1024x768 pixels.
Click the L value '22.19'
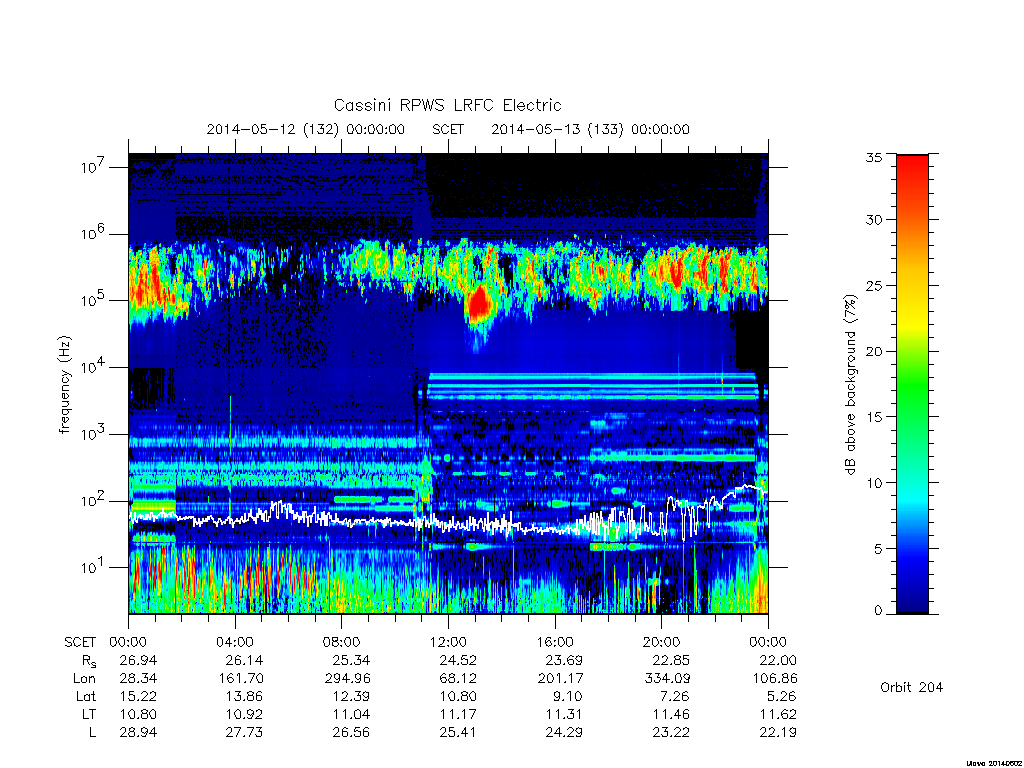coord(777,732)
